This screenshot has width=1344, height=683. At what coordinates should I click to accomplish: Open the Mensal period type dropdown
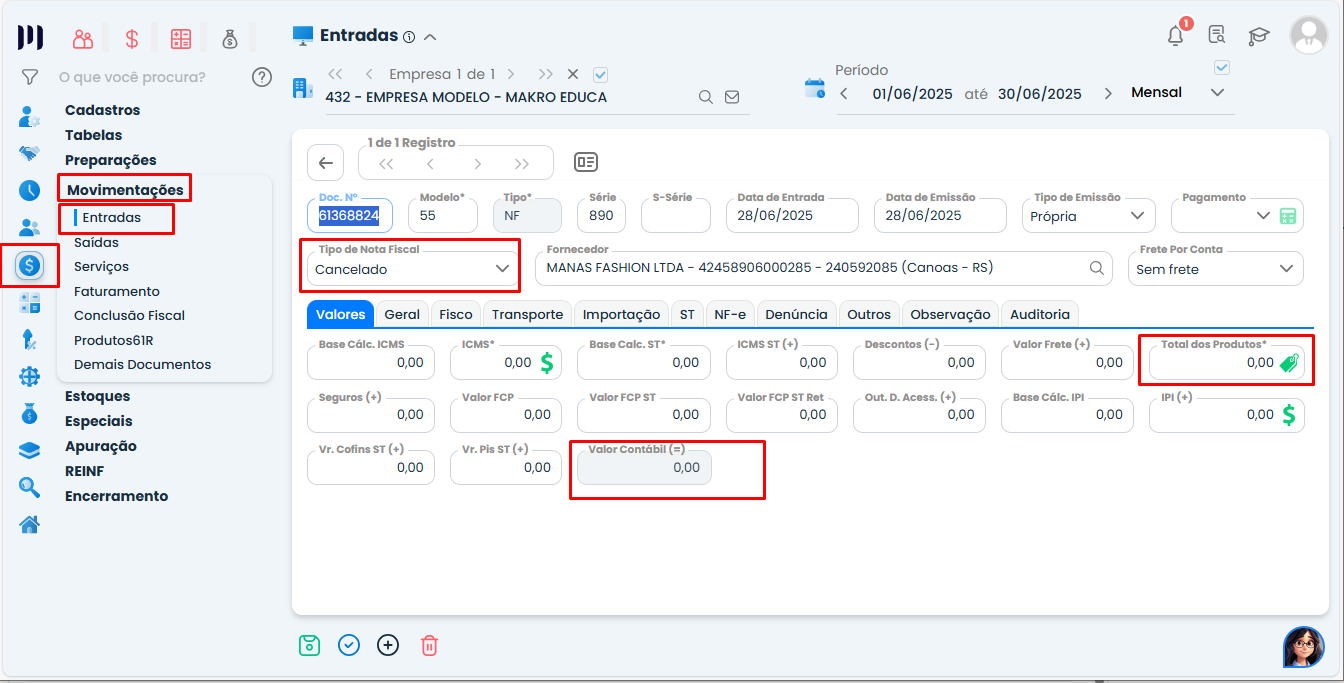[1178, 92]
